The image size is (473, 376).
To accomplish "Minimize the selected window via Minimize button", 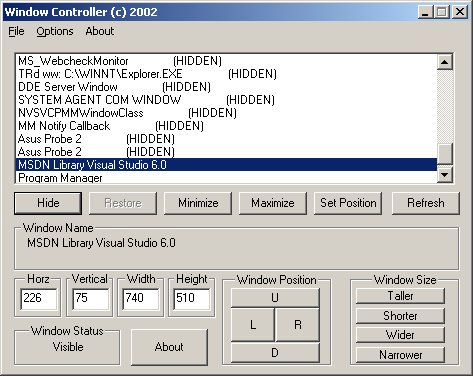I will [198, 203].
